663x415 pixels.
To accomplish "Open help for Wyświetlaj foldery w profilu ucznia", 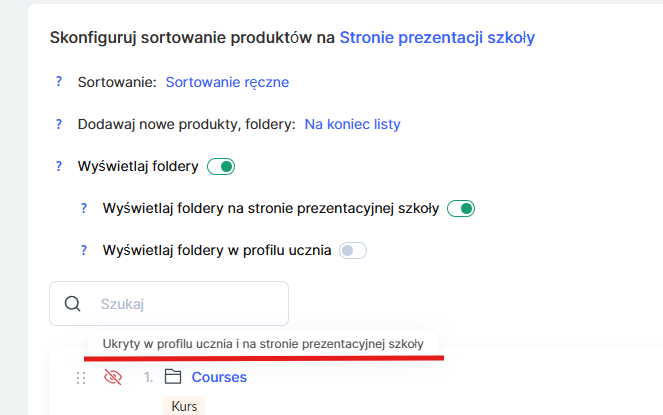I will tap(84, 251).
